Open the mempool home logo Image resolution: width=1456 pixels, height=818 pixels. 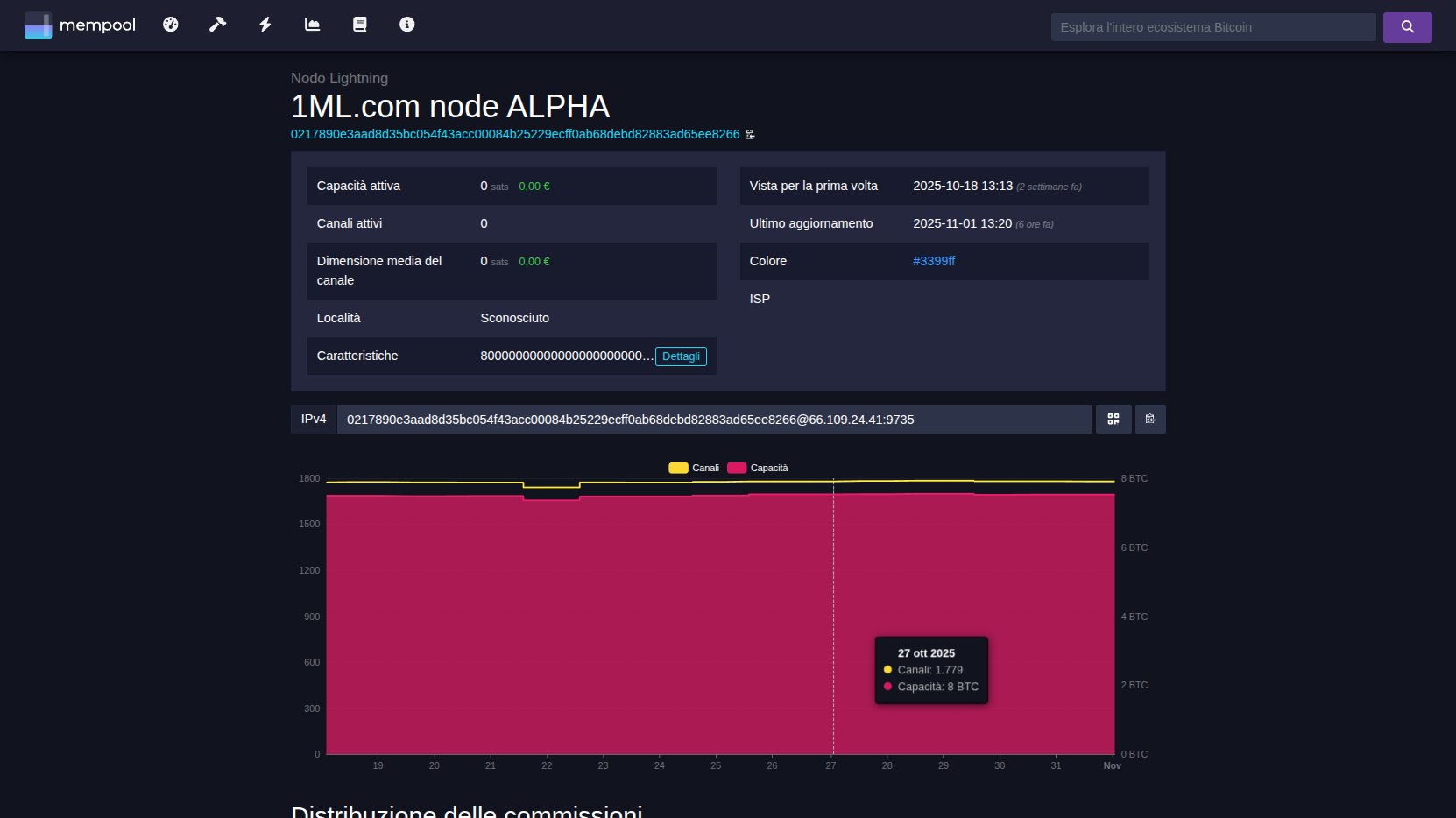click(x=80, y=25)
